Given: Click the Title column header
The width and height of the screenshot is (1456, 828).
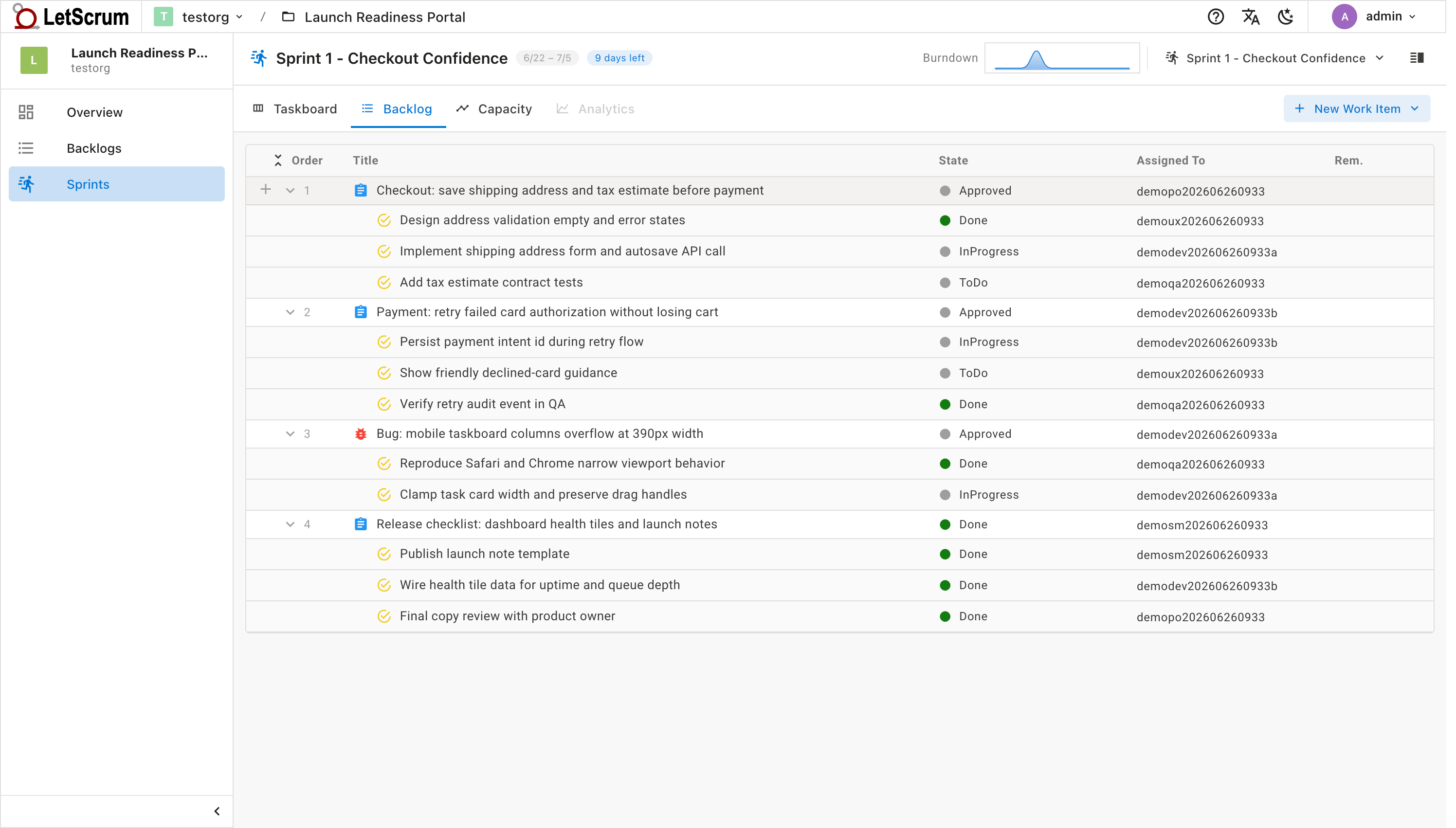Looking at the screenshot, I should click(365, 161).
